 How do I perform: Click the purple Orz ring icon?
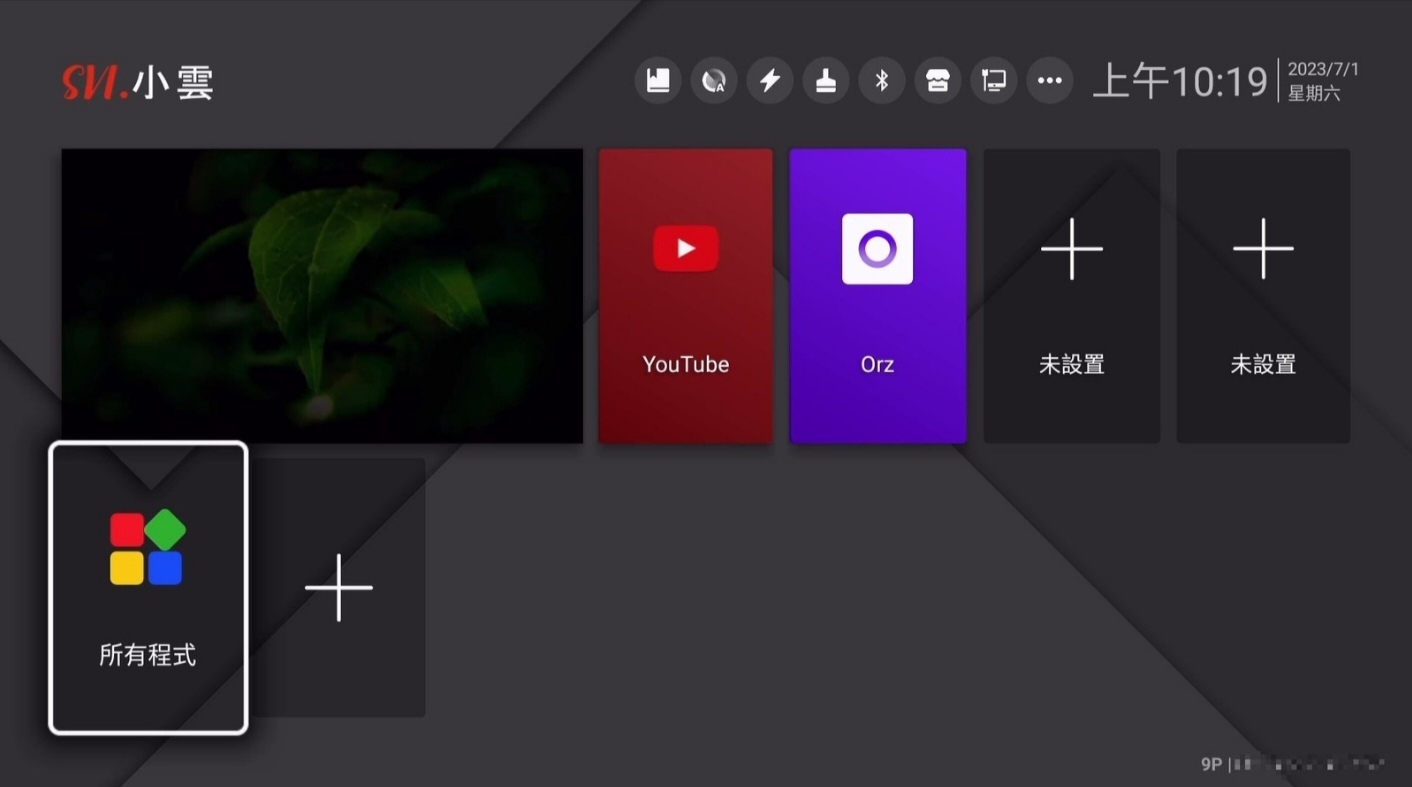(877, 248)
